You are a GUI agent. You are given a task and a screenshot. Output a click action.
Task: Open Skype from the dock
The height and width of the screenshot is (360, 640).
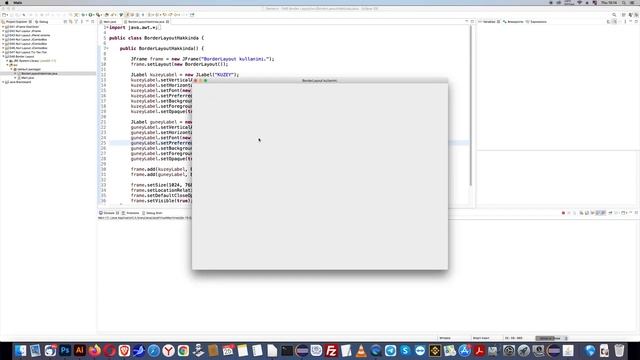(x=405, y=351)
